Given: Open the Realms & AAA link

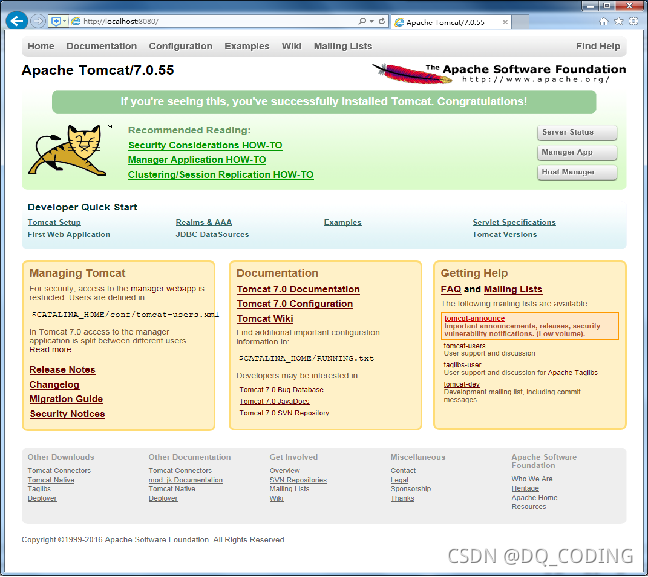Looking at the screenshot, I should tap(204, 222).
